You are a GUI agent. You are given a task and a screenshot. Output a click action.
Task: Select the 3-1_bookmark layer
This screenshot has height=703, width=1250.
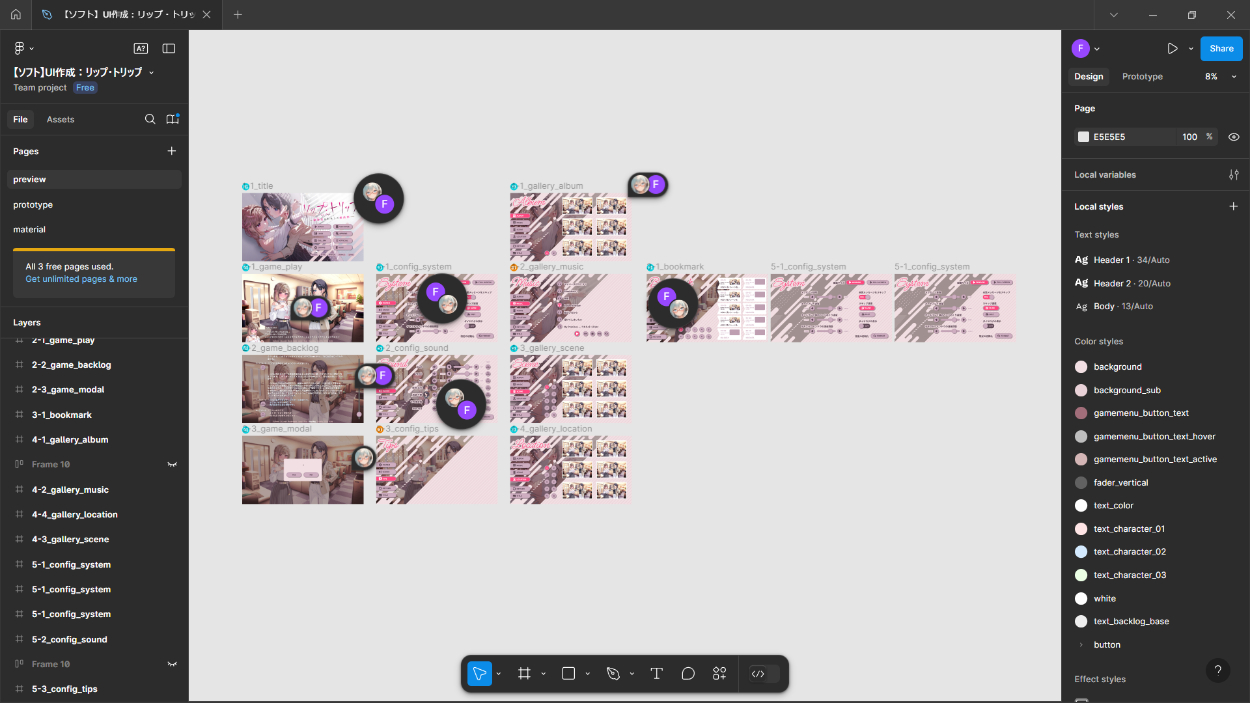(61, 415)
